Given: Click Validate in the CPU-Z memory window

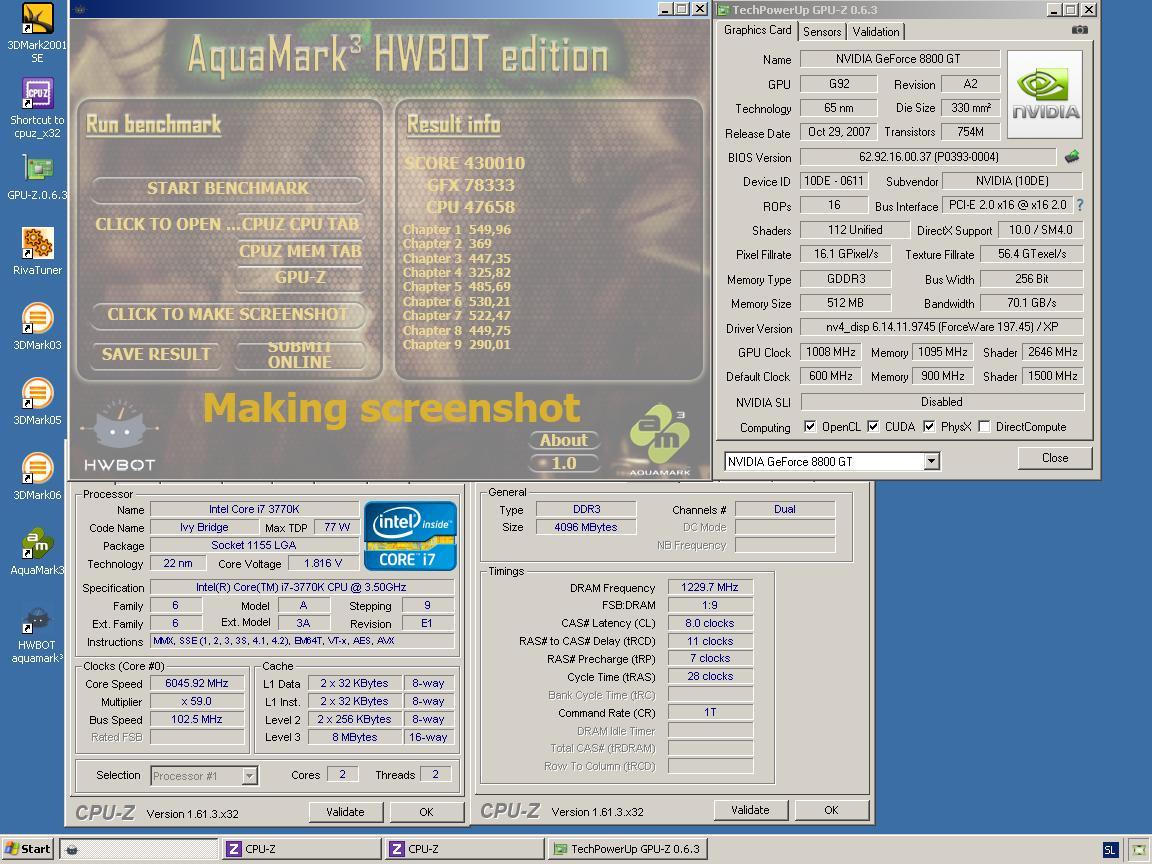Looking at the screenshot, I should point(750,810).
